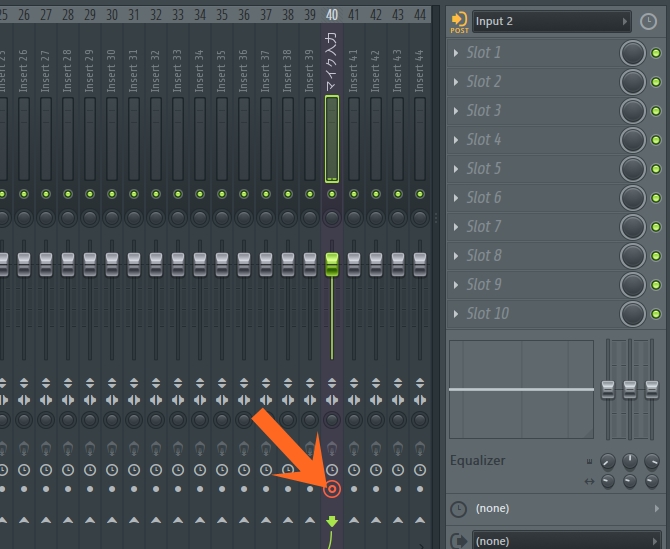670x549 pixels.
Task: Click the polarity flip arrows on Insert 42
Action: point(376,382)
